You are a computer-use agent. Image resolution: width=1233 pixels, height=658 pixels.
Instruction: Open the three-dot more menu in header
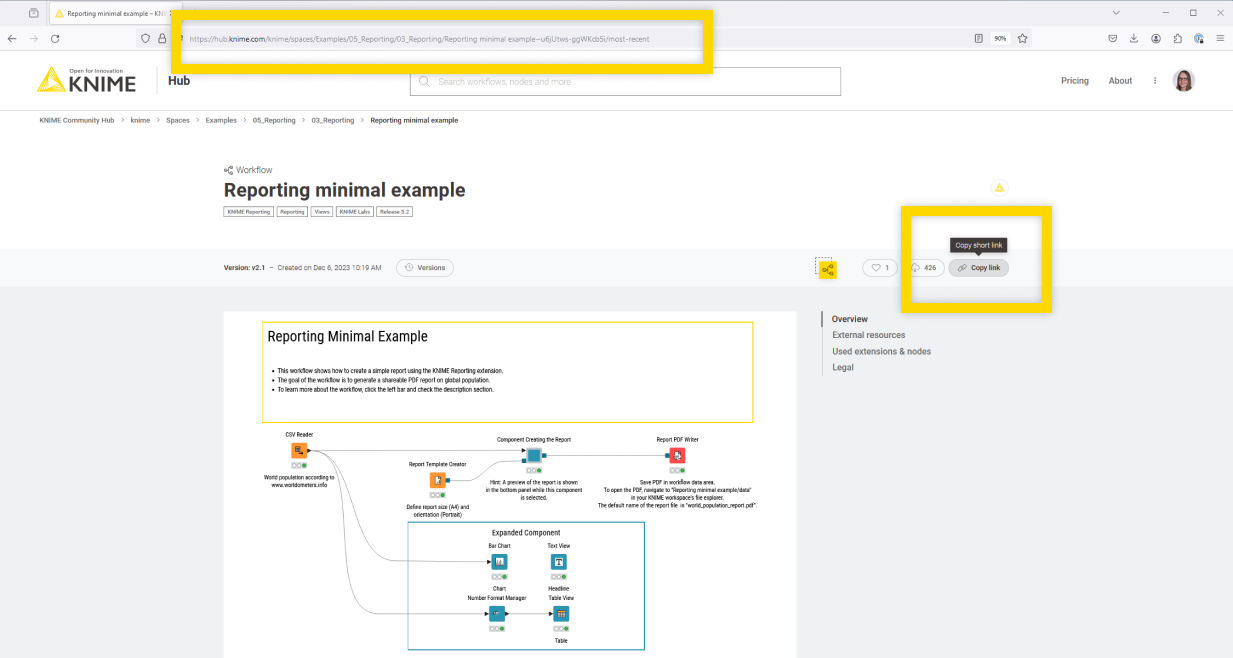click(1155, 81)
